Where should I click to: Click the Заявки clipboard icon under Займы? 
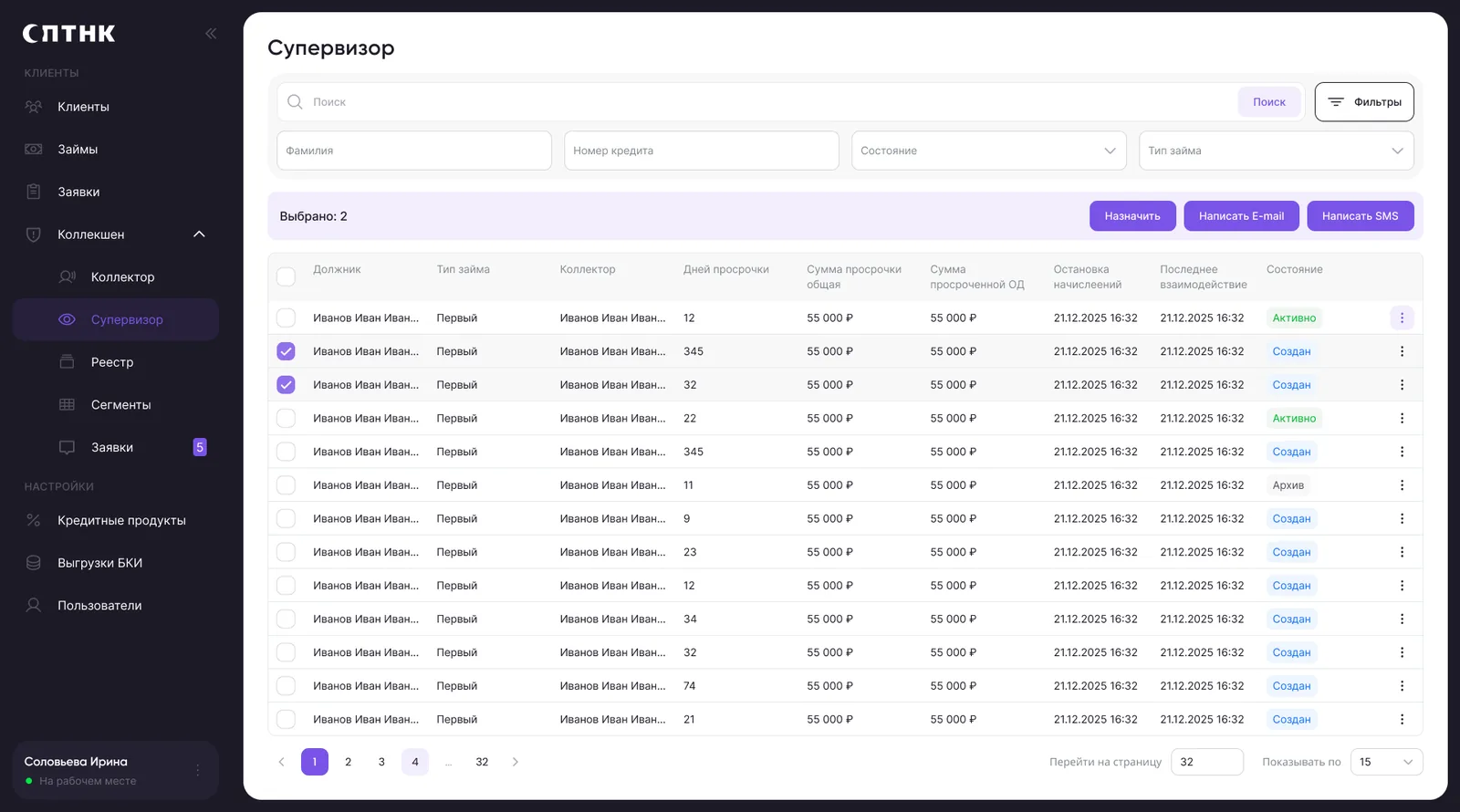[x=34, y=192]
